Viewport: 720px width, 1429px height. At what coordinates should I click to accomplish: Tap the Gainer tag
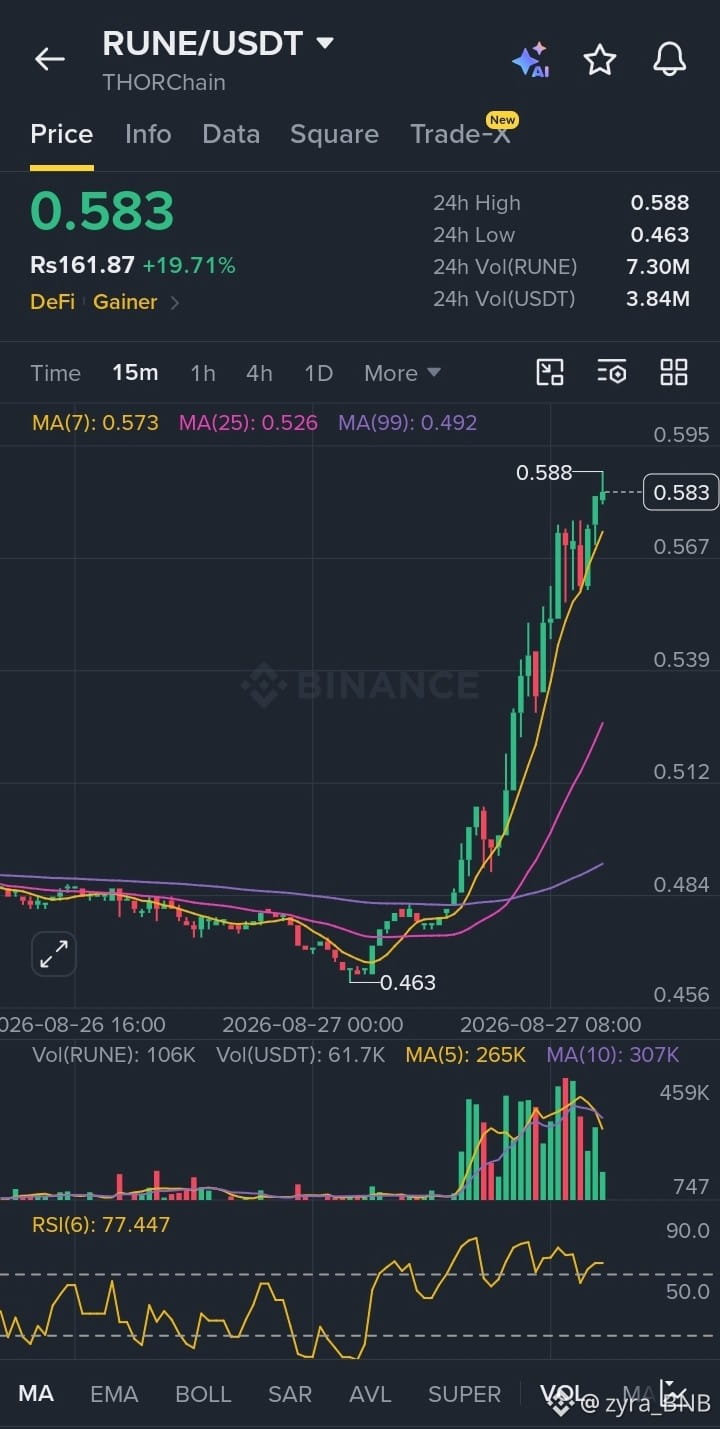(125, 302)
